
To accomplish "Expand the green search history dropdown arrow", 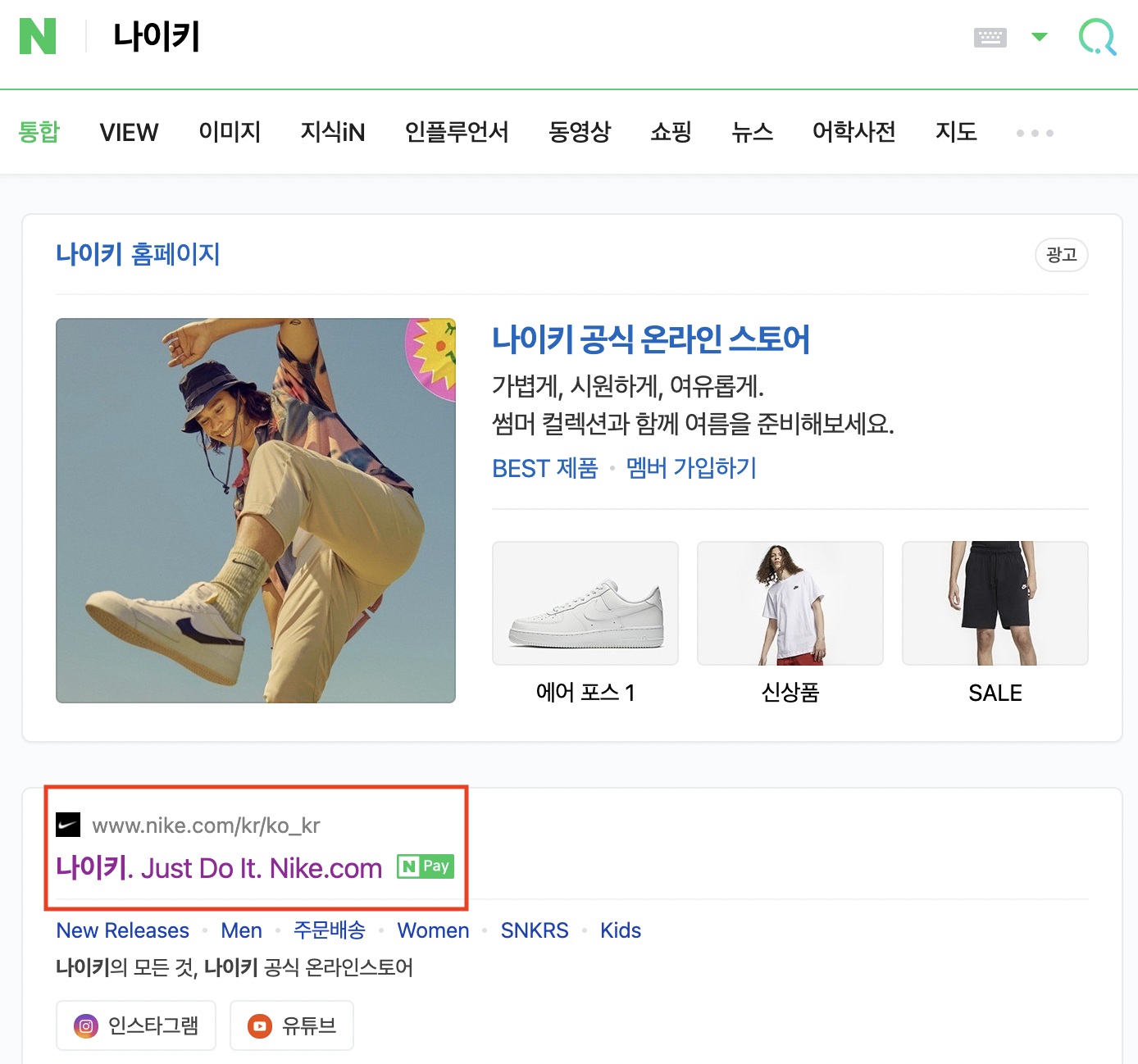I will point(1039,37).
